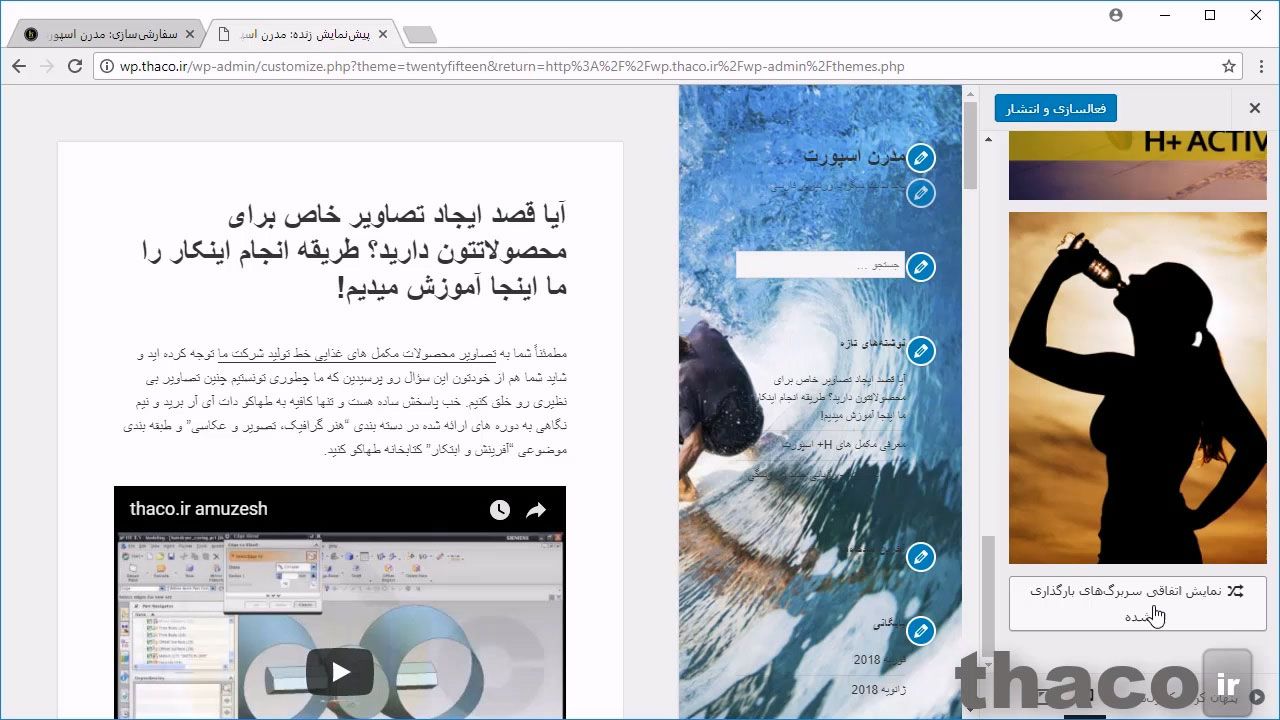The image size is (1280, 720).
Task: Click the post title آیا قصد ایجاد تصاویر خاص
Action: coord(354,251)
